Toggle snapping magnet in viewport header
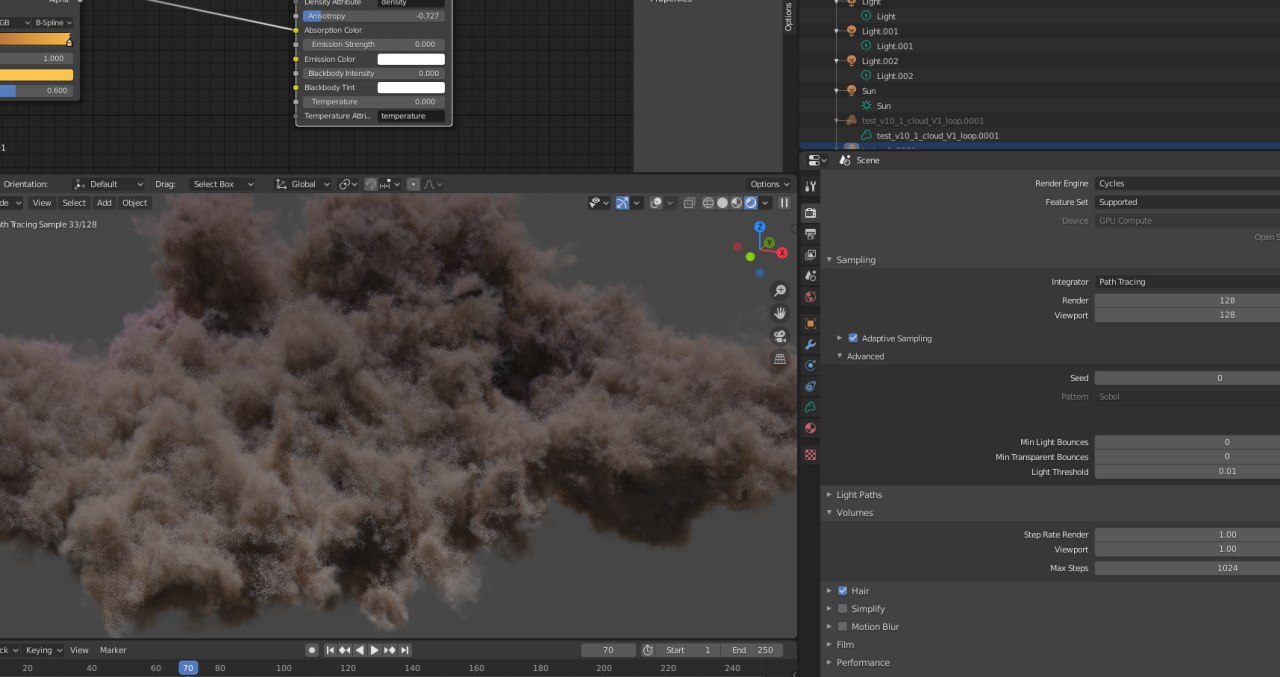This screenshot has width=1280, height=677. pyautogui.click(x=371, y=184)
